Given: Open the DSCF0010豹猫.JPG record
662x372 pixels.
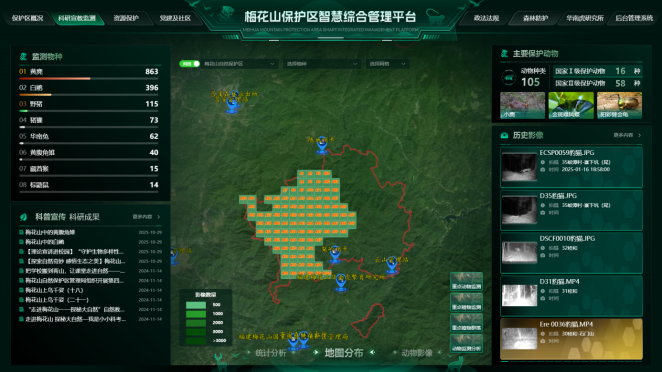Looking at the screenshot, I should 571,253.
